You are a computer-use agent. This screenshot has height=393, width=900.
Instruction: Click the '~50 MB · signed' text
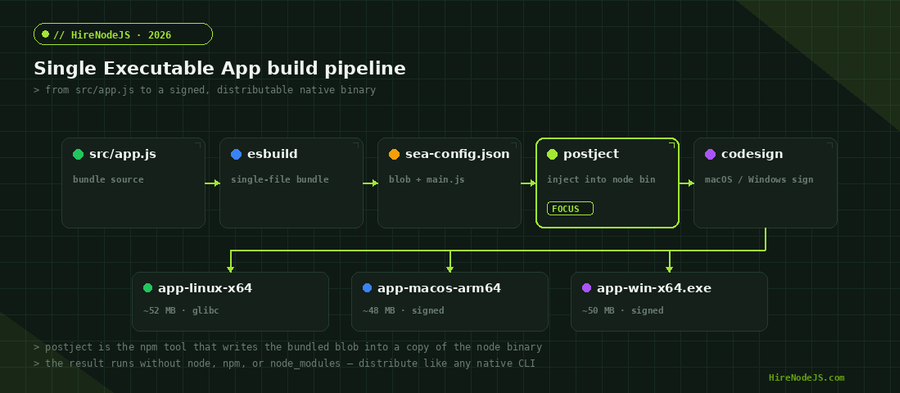(623, 310)
